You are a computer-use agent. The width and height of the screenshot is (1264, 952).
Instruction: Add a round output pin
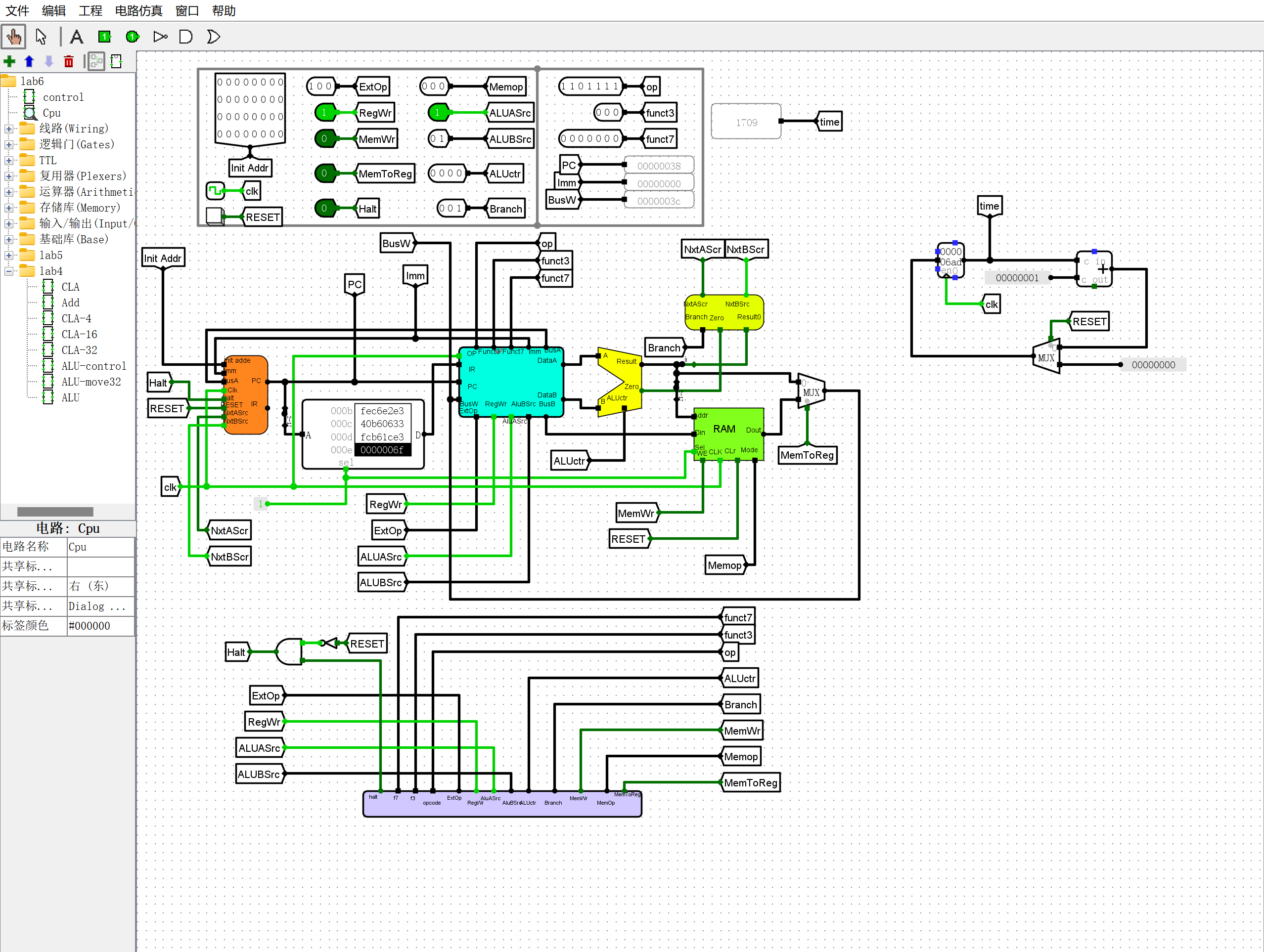point(133,37)
